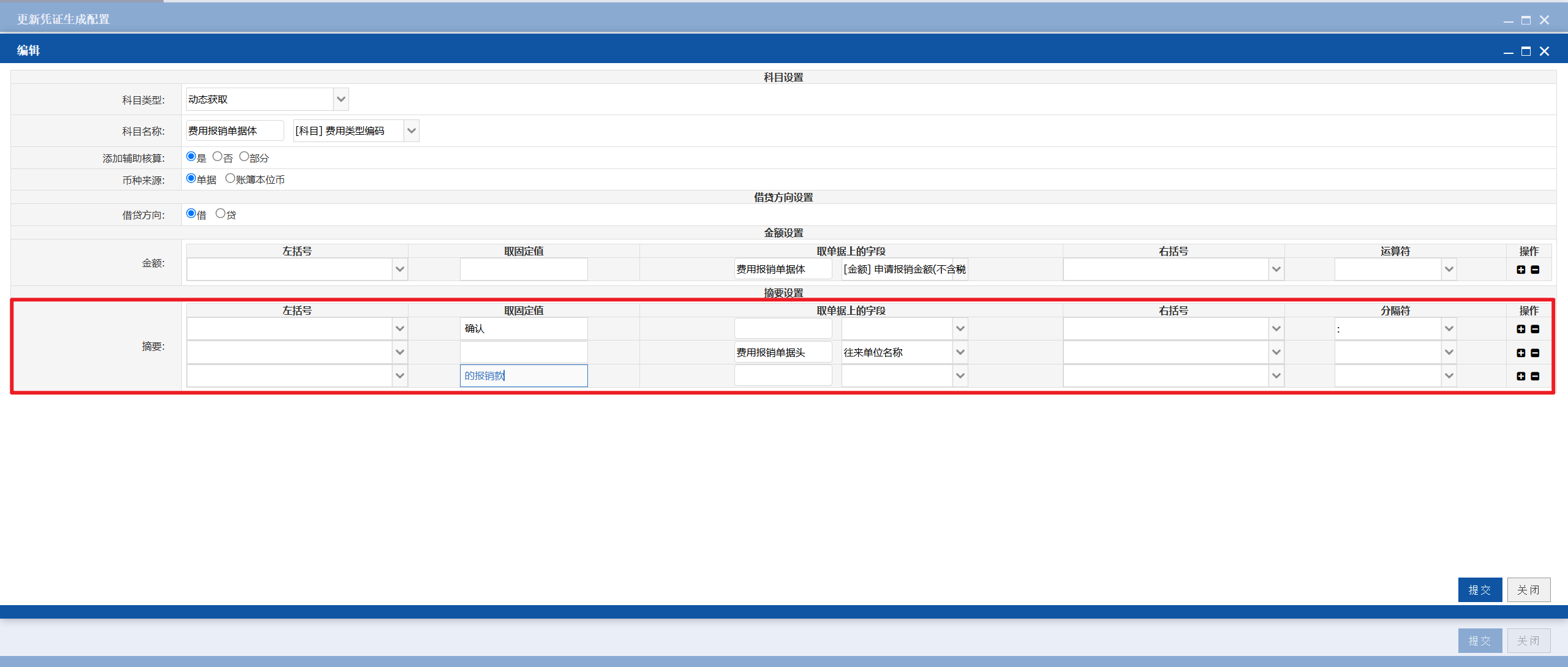Image resolution: width=1568 pixels, height=667 pixels.
Task: Open the 往来单位名称 field dropdown
Action: (x=960, y=352)
